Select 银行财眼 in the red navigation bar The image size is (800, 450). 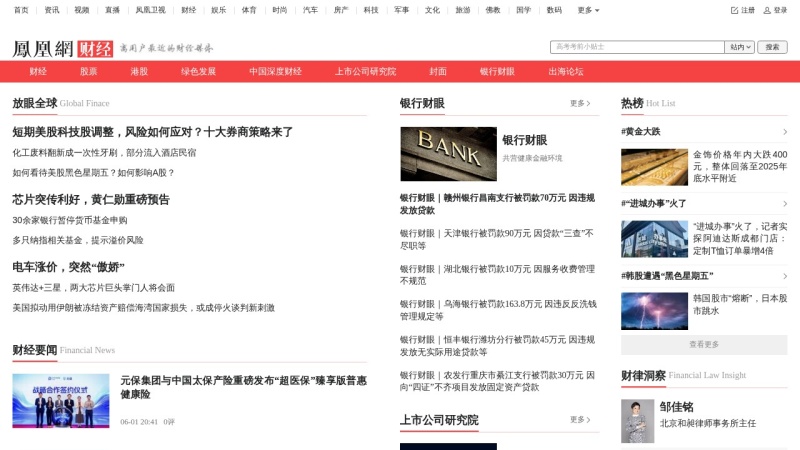tap(497, 71)
